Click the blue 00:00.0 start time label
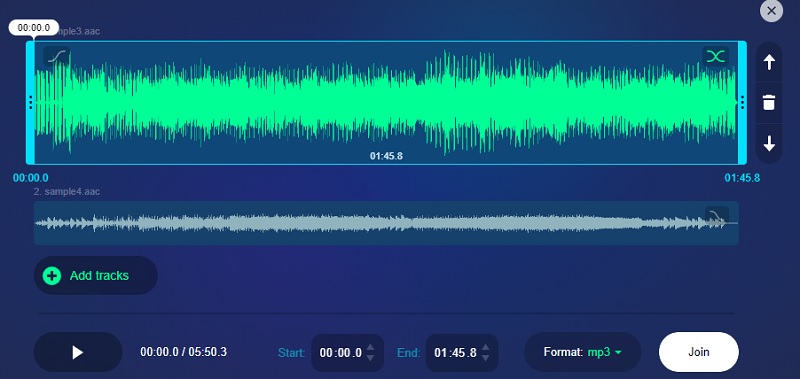The image size is (800, 379). (31, 178)
